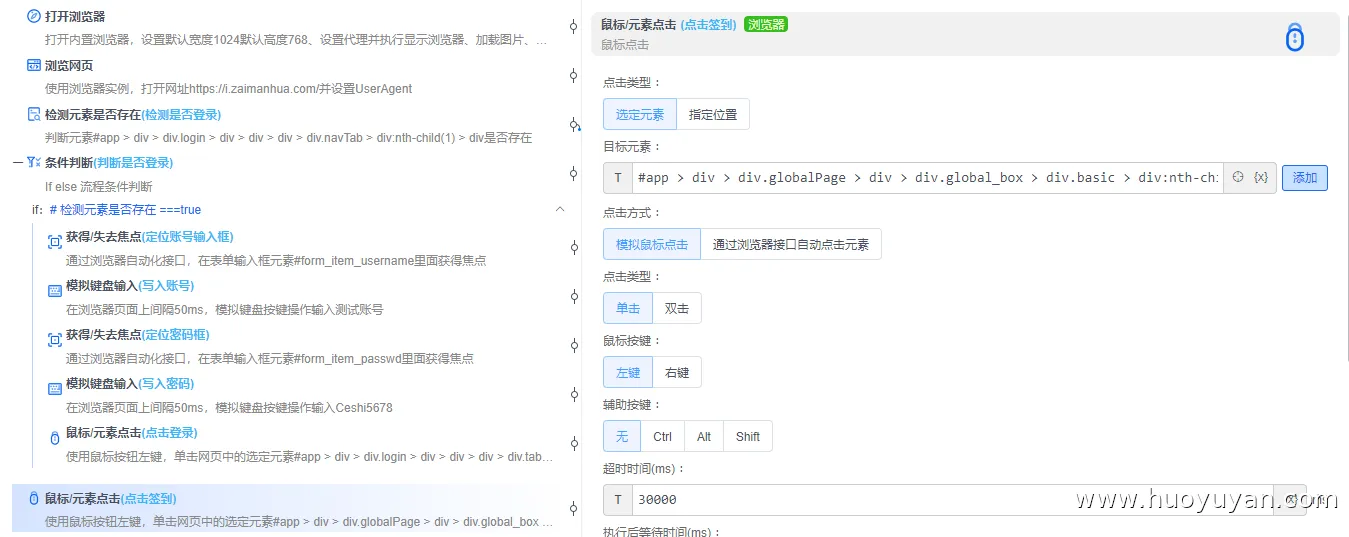The height and width of the screenshot is (537, 1349).
Task: Click the flow node marker for 打开浏览器
Action: [574, 27]
